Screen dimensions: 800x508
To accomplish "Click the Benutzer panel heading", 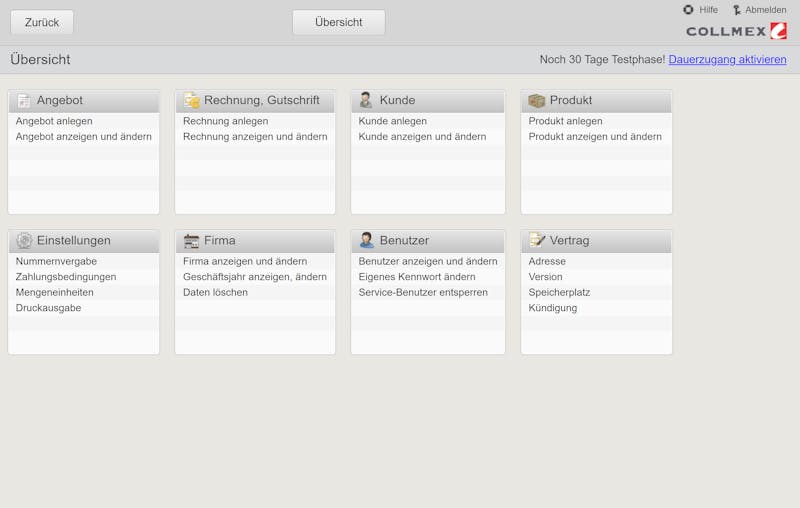I will pos(404,241).
